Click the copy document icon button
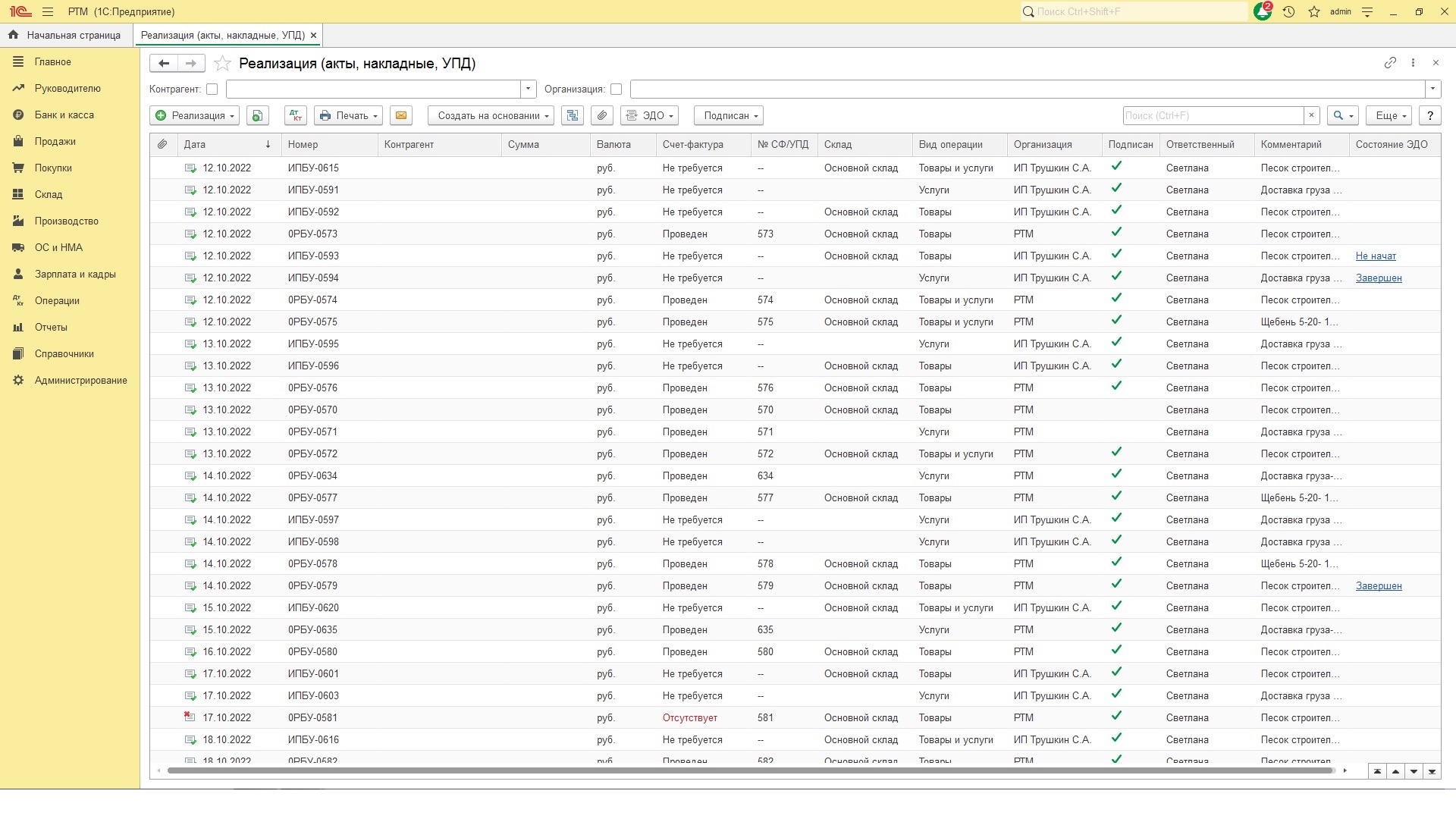This screenshot has width=1456, height=819. point(258,116)
